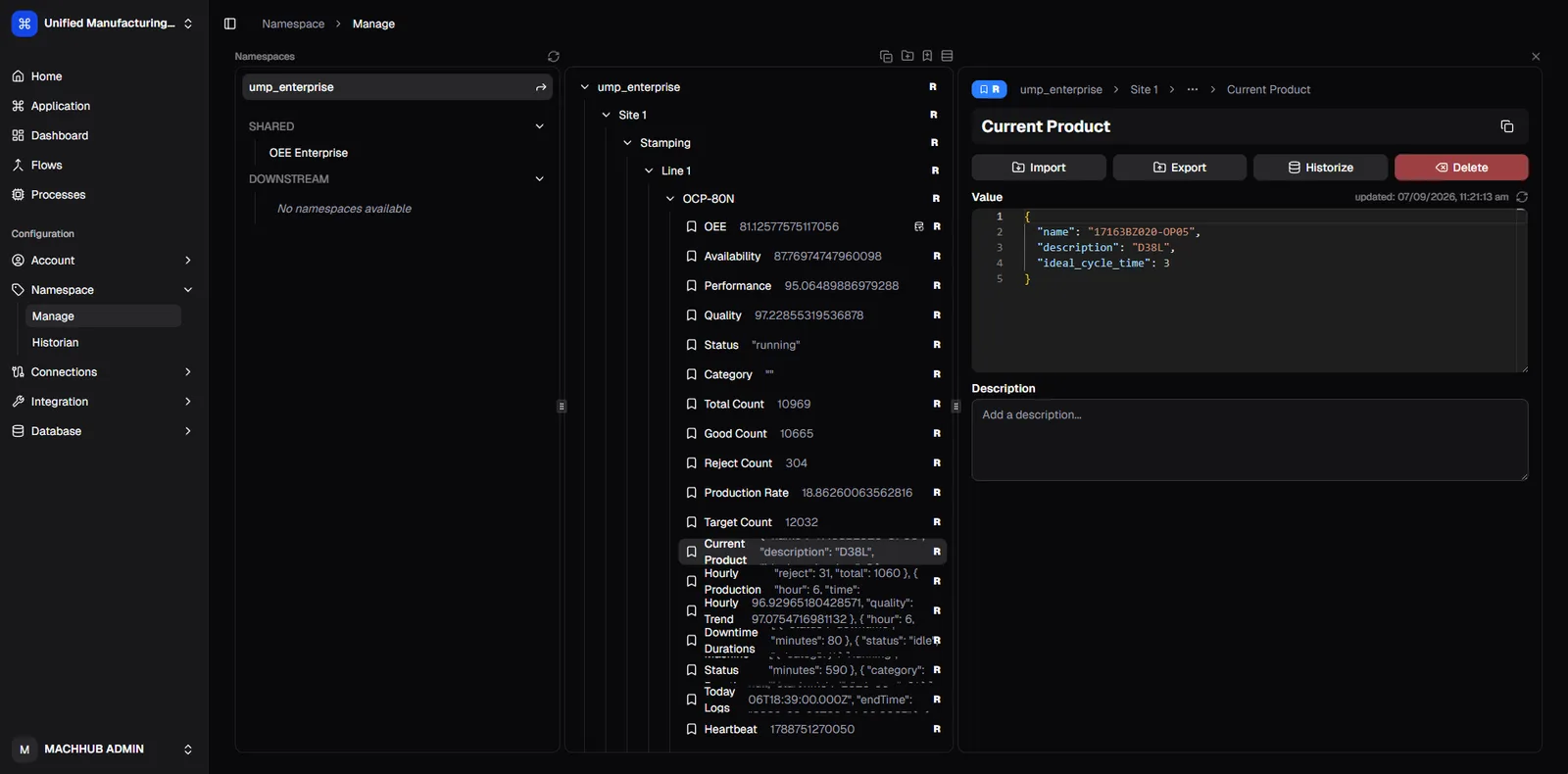Click the bookmark icon beside Good Count
1568x774 pixels.
[x=692, y=434]
